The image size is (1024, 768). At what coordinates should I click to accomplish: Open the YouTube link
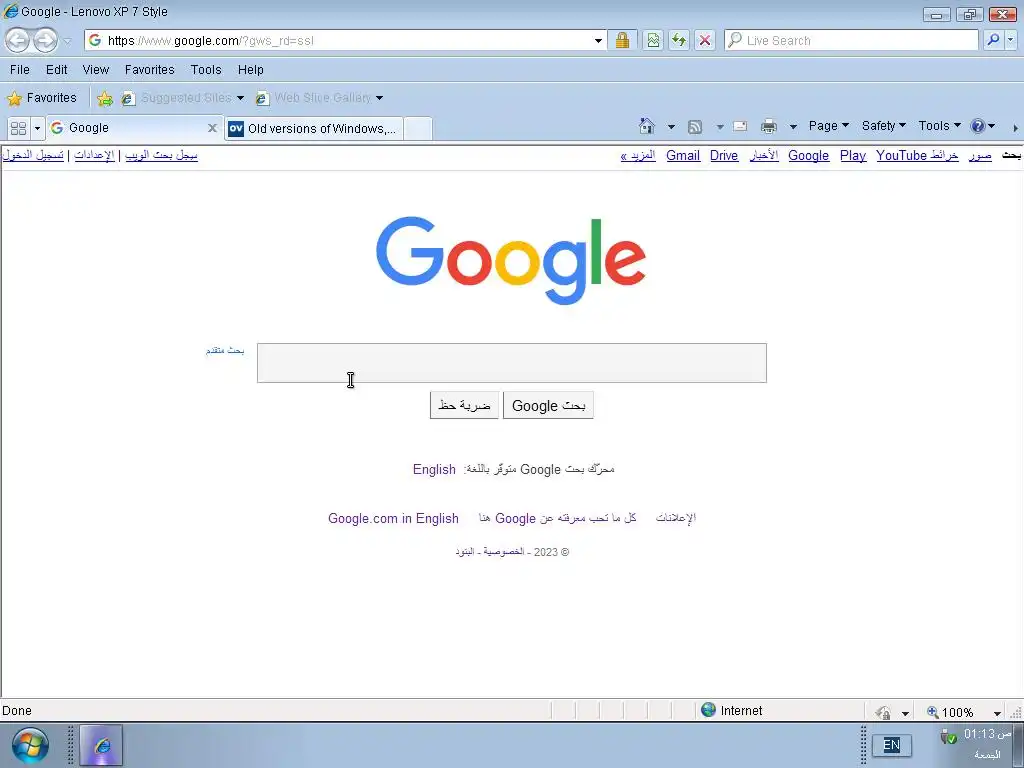[x=901, y=155]
